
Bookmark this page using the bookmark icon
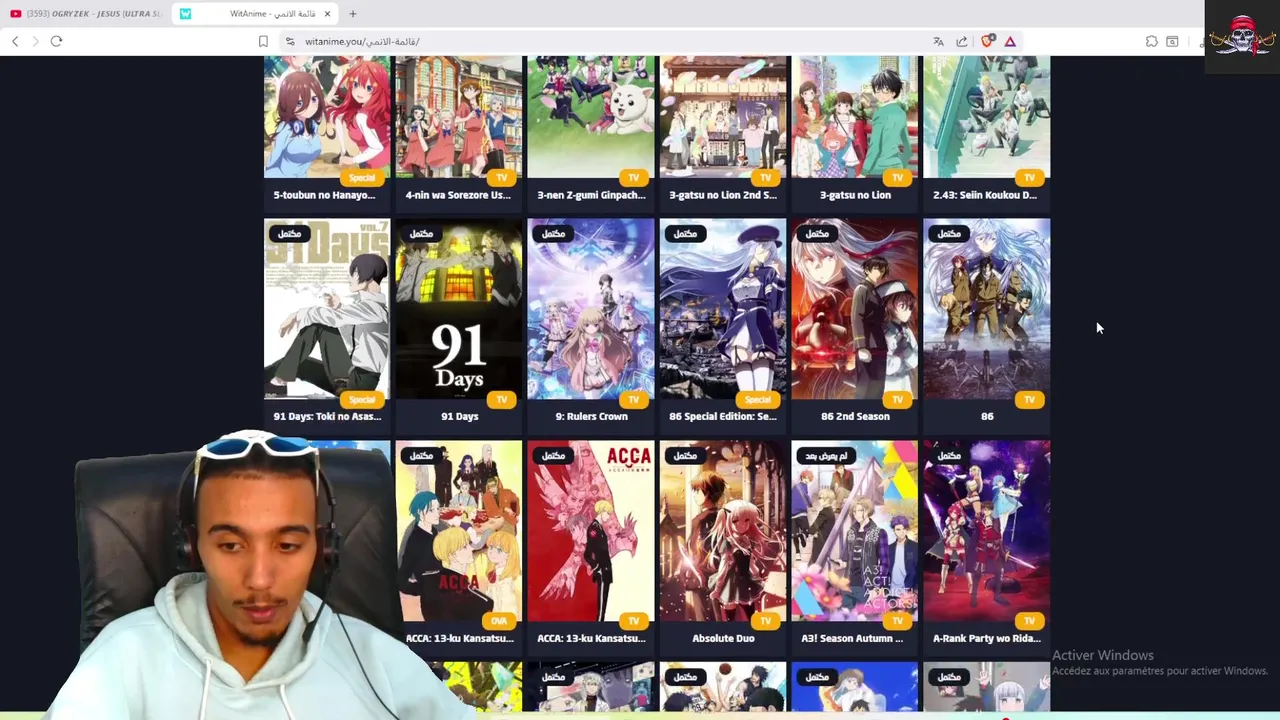click(x=263, y=41)
